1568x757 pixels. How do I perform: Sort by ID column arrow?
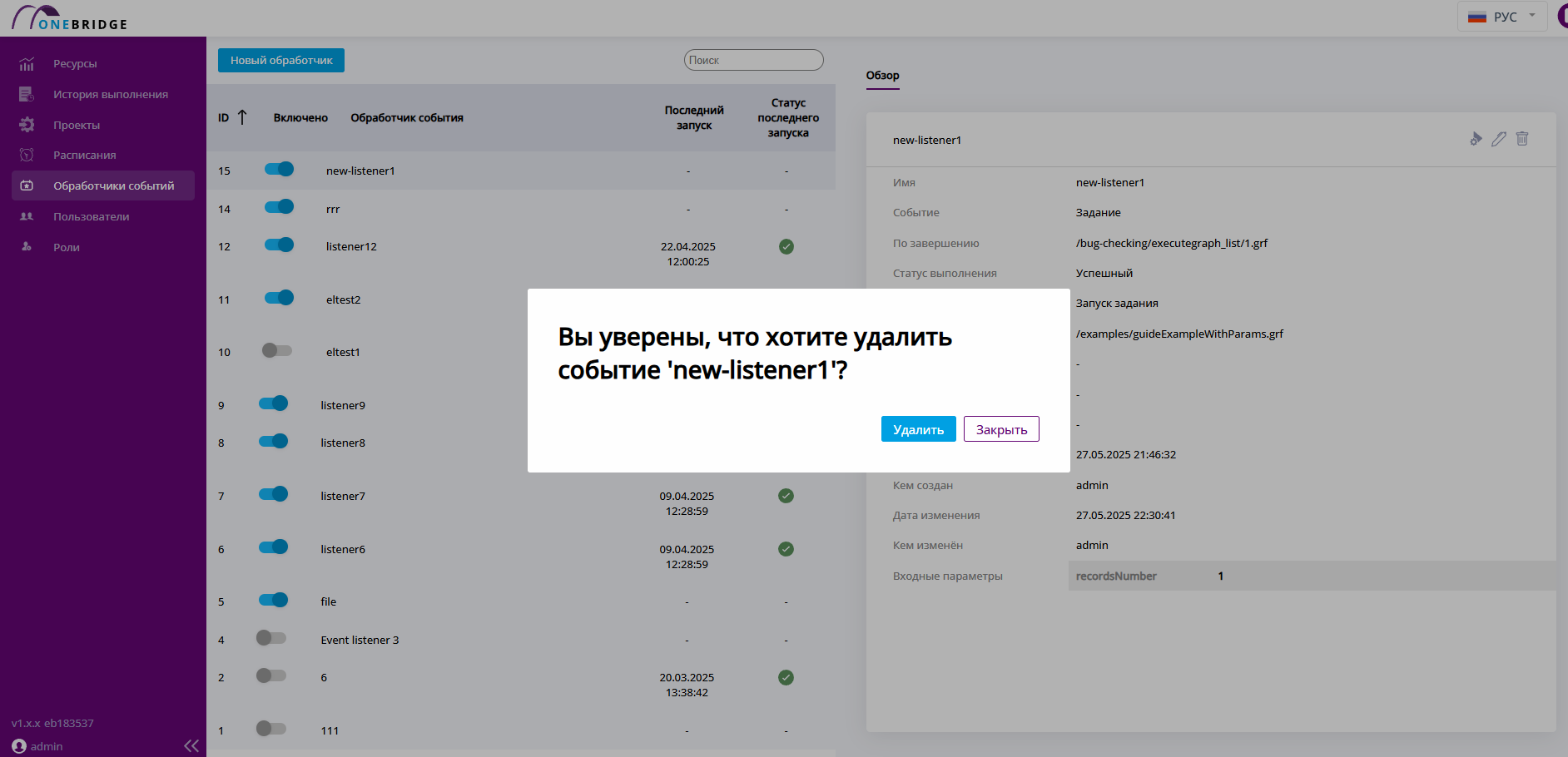pyautogui.click(x=242, y=117)
